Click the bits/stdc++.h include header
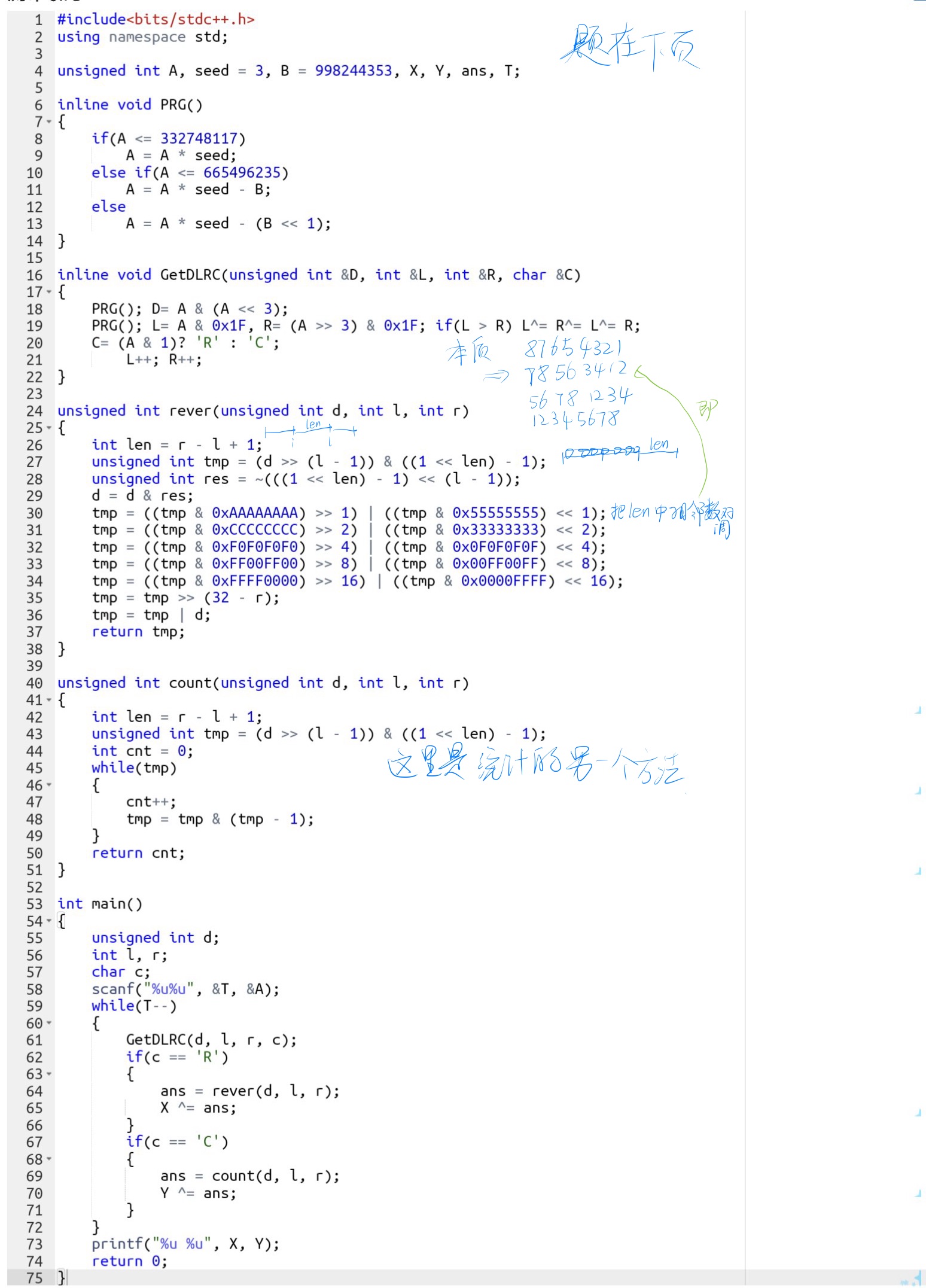926x1288 pixels. 190,20
